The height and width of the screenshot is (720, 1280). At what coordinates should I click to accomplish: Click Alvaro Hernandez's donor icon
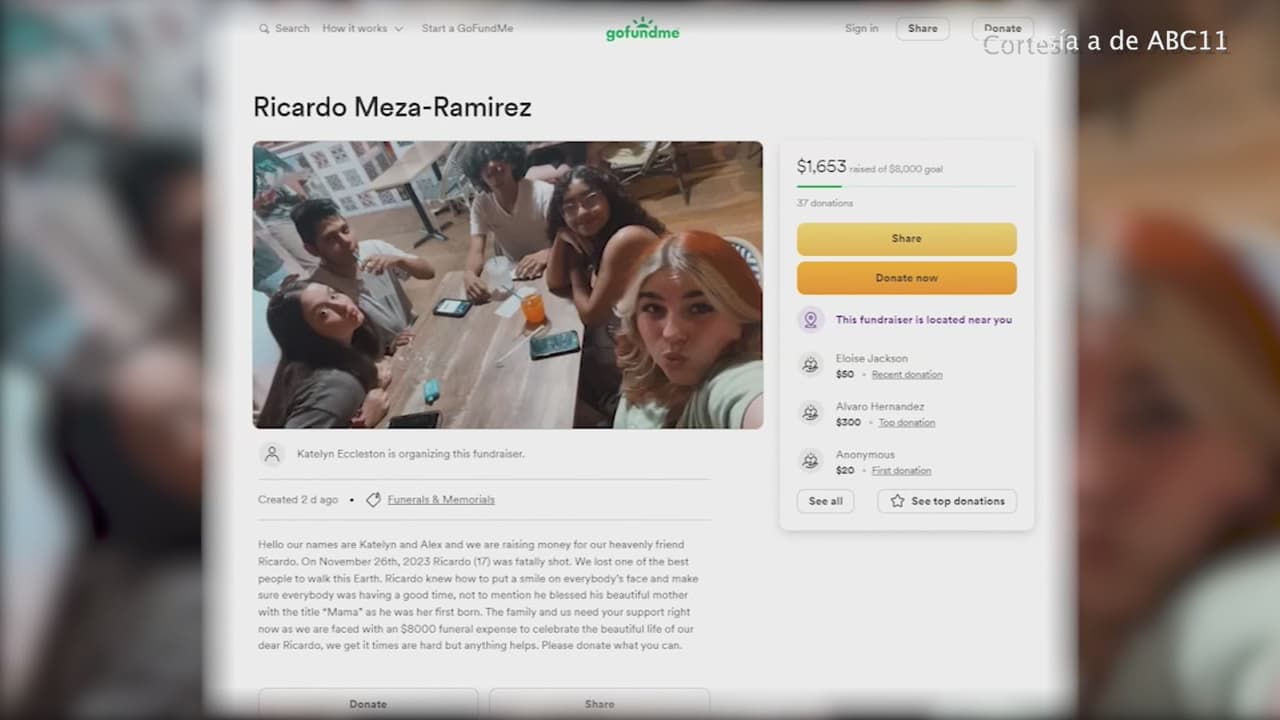(x=811, y=413)
